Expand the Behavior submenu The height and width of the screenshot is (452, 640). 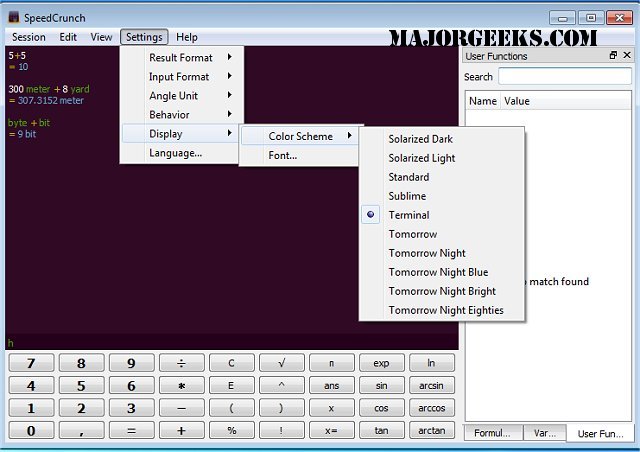182,115
